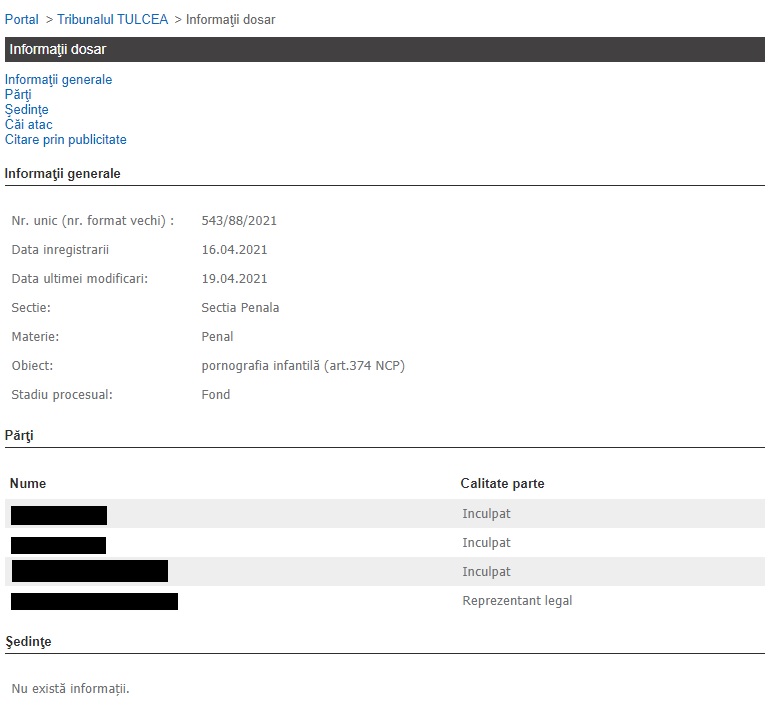Click the case number 543/88/2021
This screenshot has width=775, height=715.
click(238, 221)
